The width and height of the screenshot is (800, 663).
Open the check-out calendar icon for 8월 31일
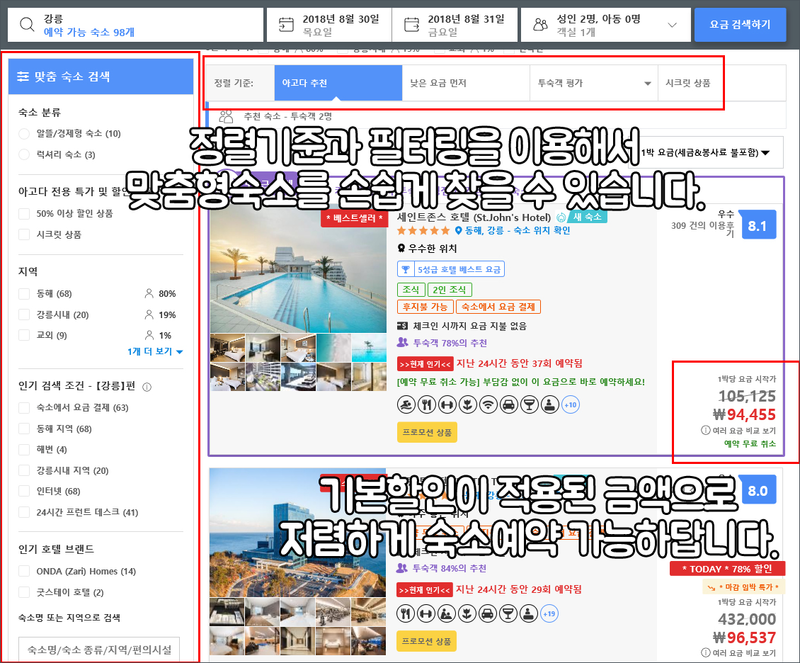pos(411,24)
